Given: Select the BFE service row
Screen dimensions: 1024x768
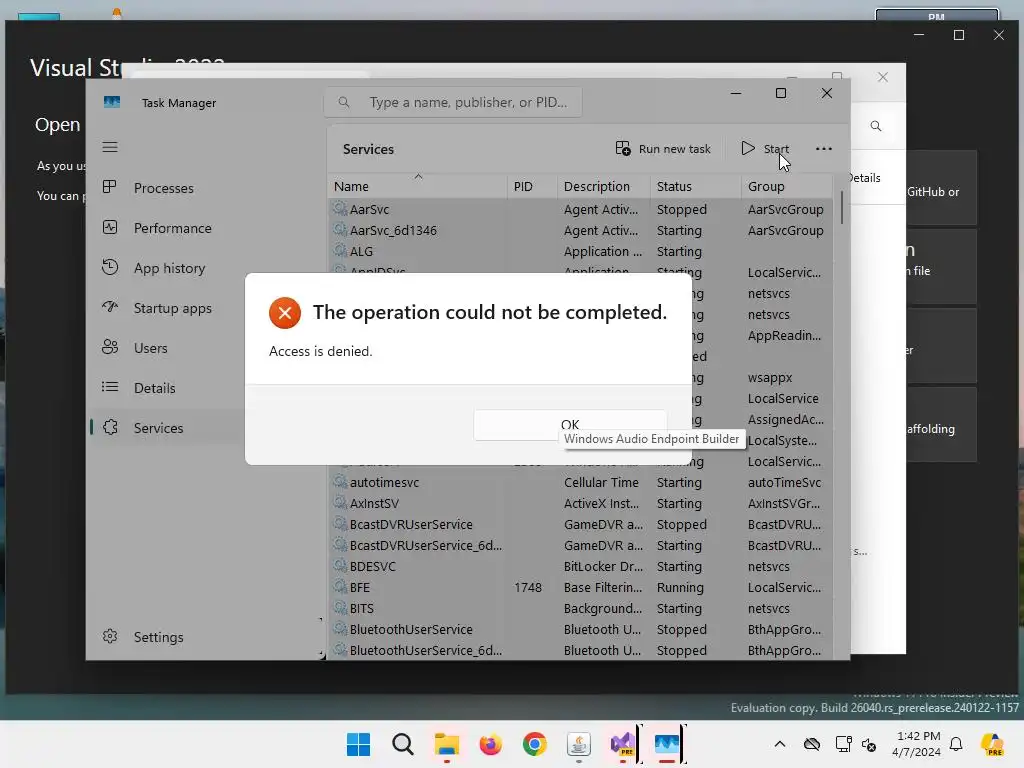Looking at the screenshot, I should click(x=581, y=587).
